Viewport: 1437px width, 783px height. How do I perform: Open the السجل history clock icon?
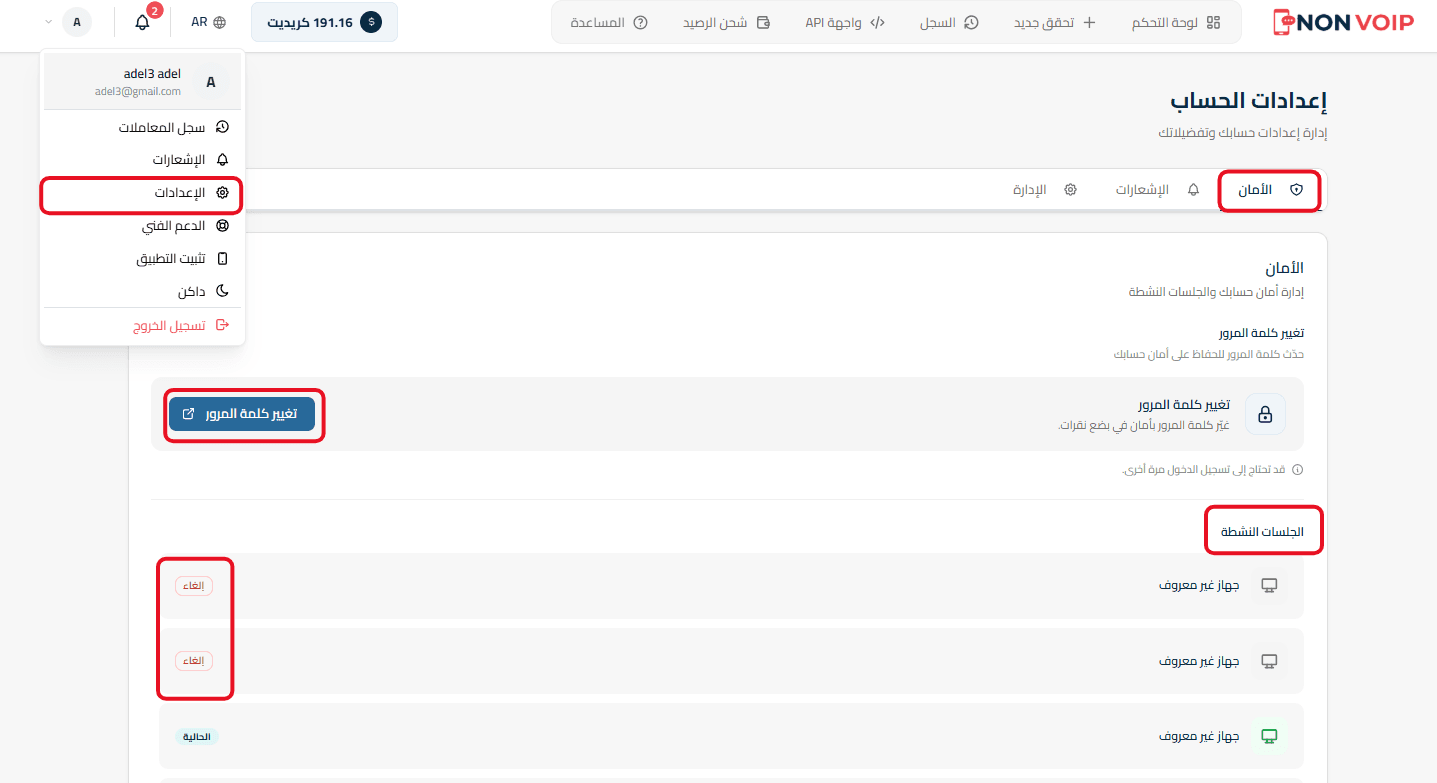(x=971, y=22)
